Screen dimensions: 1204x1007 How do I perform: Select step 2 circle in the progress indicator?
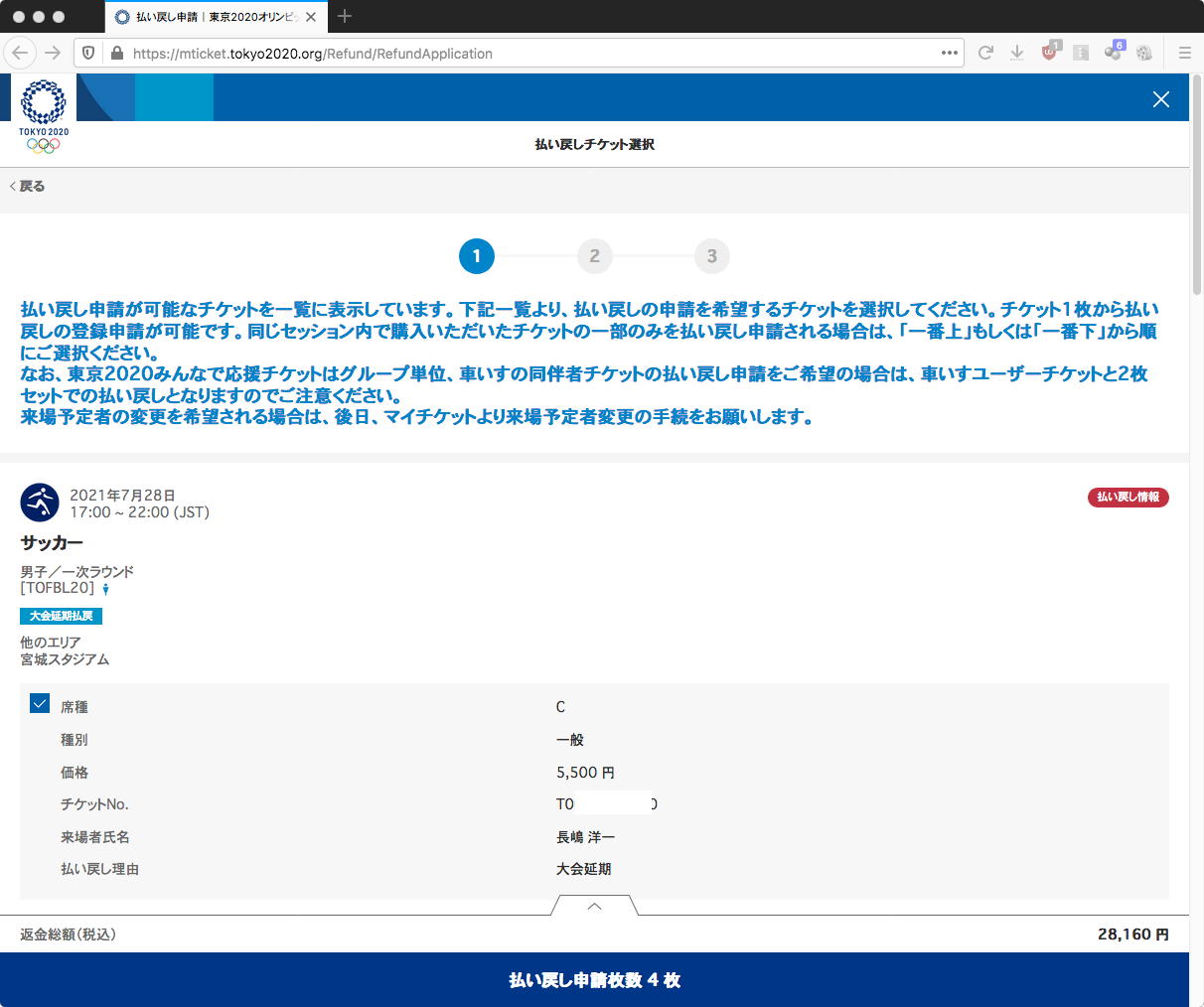(595, 256)
